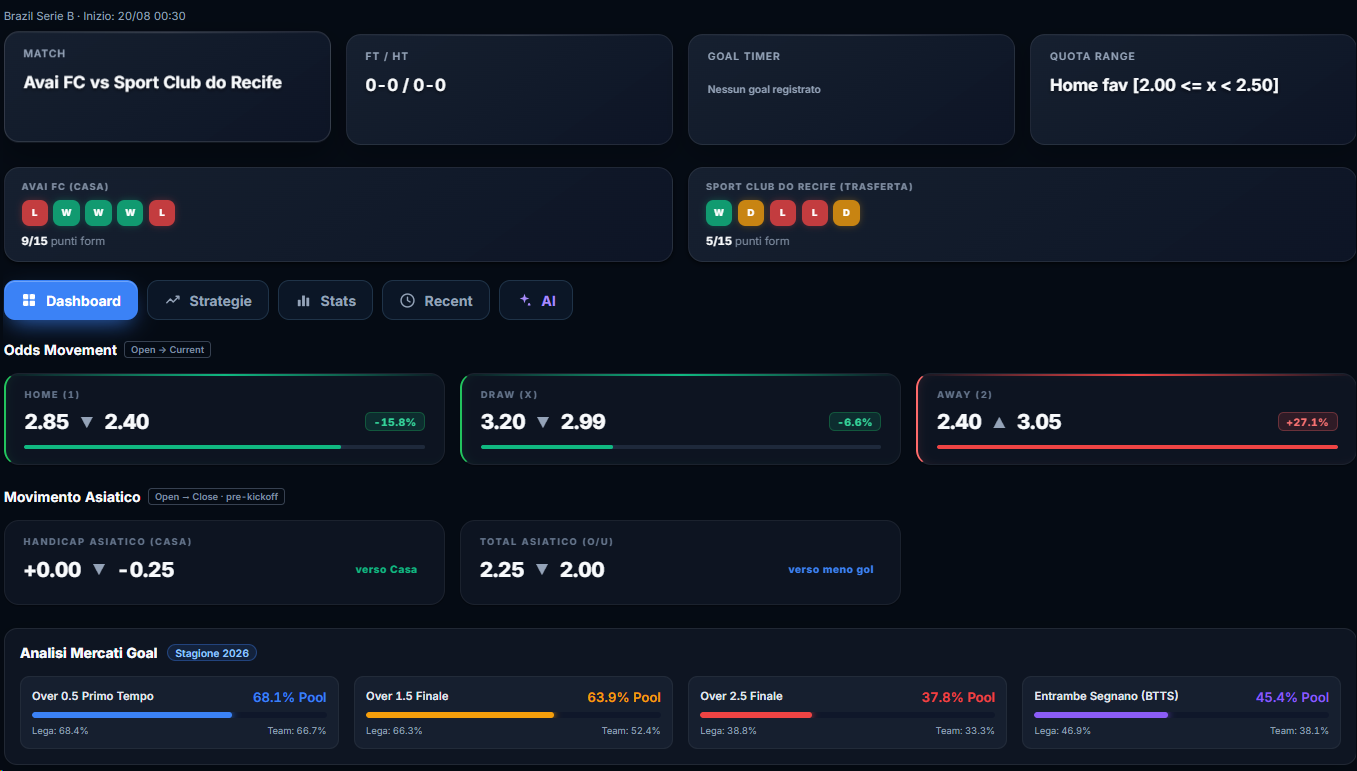The image size is (1357, 771).
Task: Click the up arrow in Away (2) odds
Action: tap(999, 422)
